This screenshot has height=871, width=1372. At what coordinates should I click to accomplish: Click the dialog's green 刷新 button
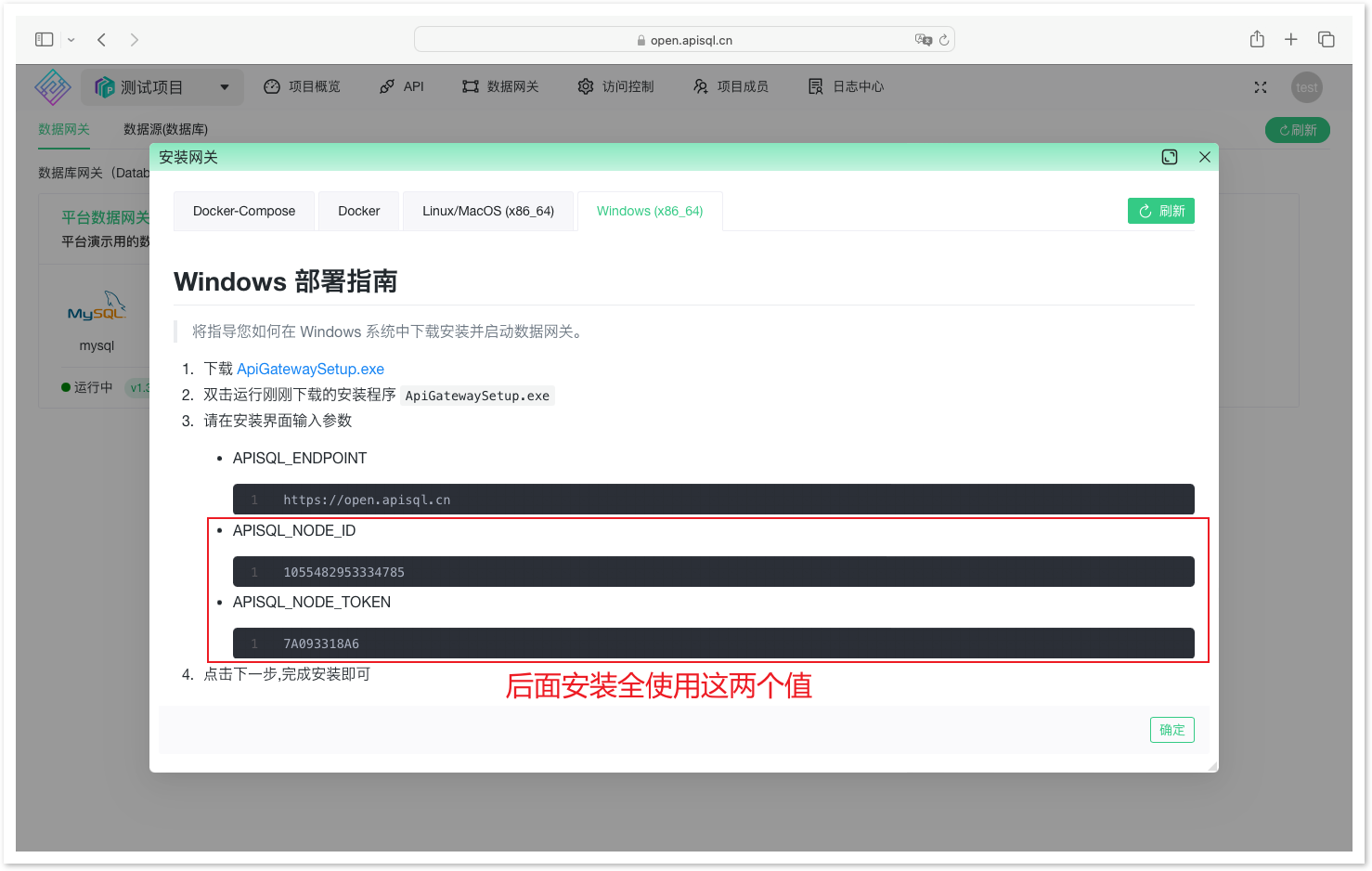pos(1161,211)
